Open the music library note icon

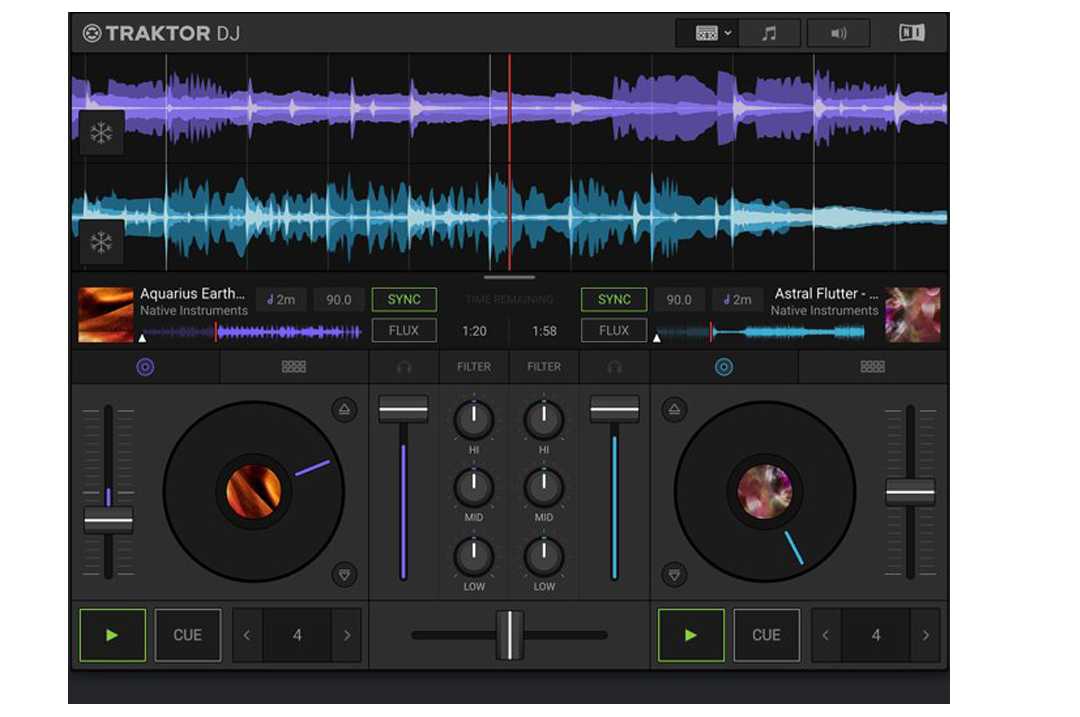768,33
